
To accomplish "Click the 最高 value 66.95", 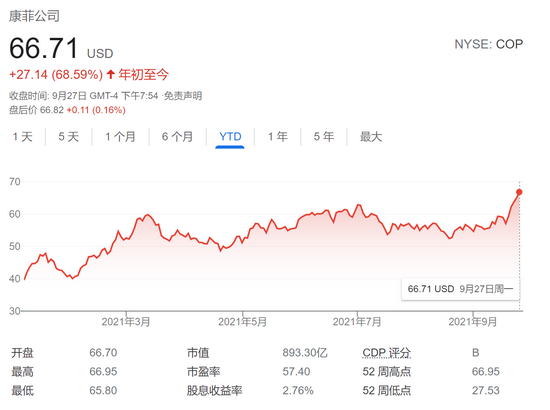I will pos(103,371).
